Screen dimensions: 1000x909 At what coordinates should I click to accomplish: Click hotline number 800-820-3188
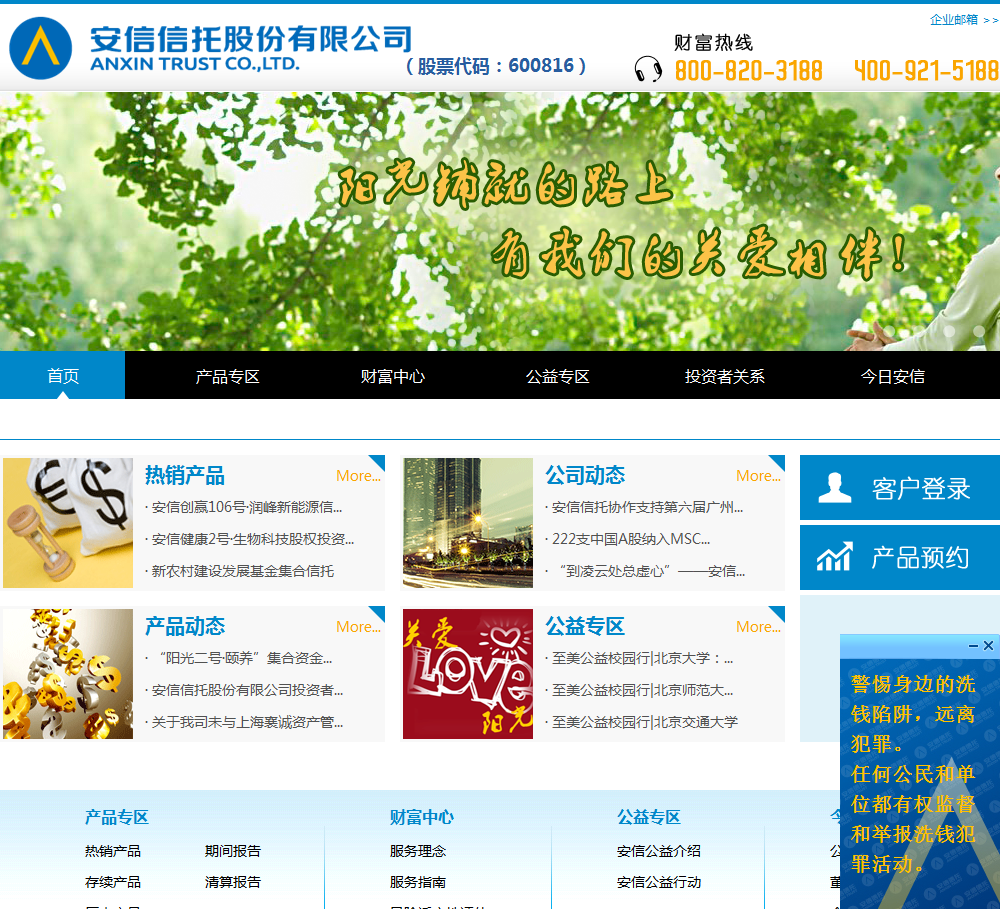[x=749, y=71]
